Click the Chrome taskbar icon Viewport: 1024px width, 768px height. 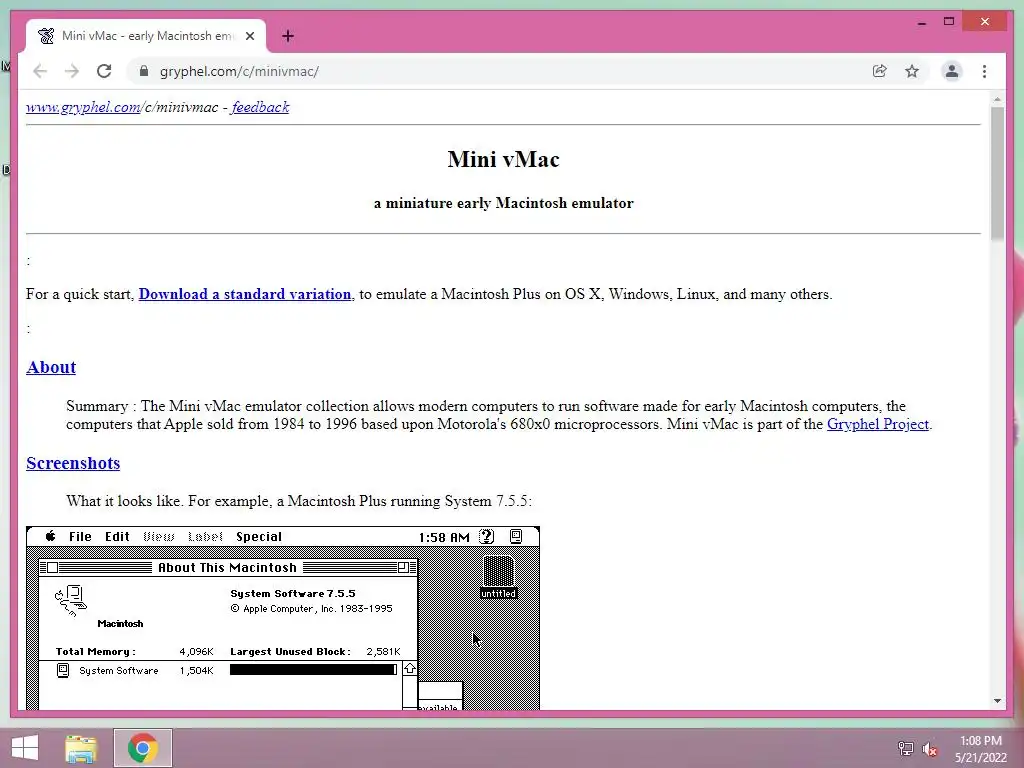click(143, 748)
